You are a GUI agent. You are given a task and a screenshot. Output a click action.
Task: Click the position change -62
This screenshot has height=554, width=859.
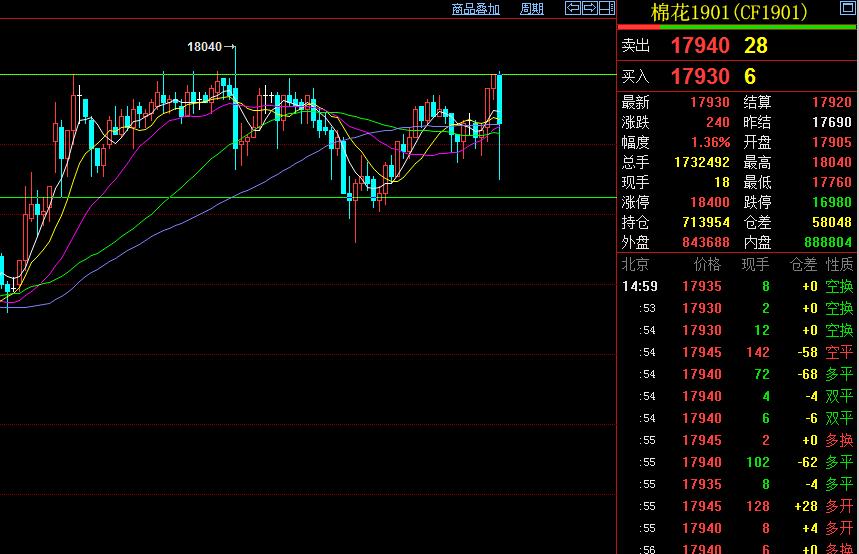pos(808,462)
